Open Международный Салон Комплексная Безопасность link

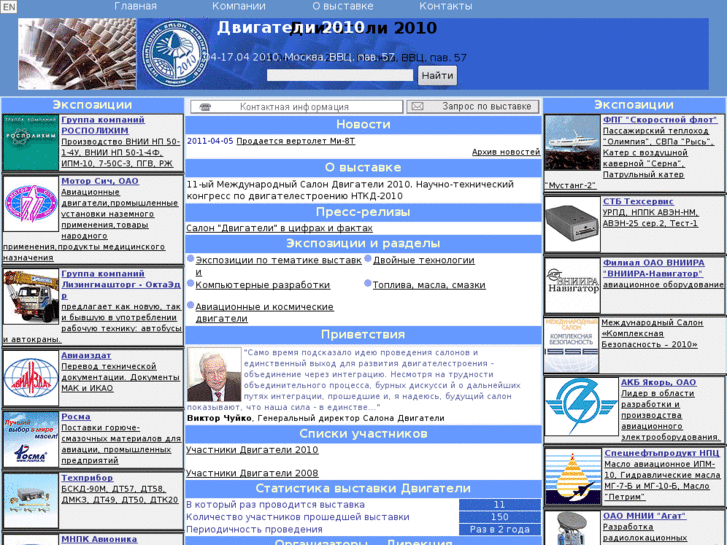[652, 333]
